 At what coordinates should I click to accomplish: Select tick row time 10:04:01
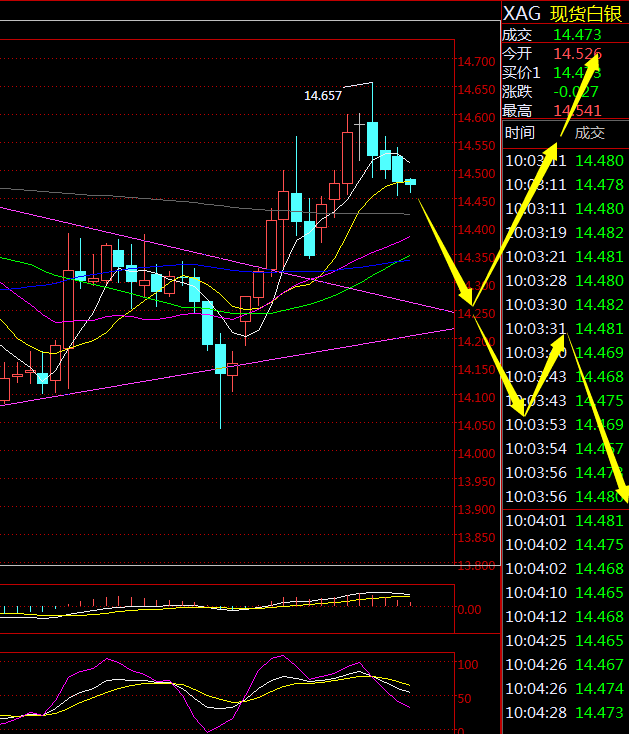[536, 521]
